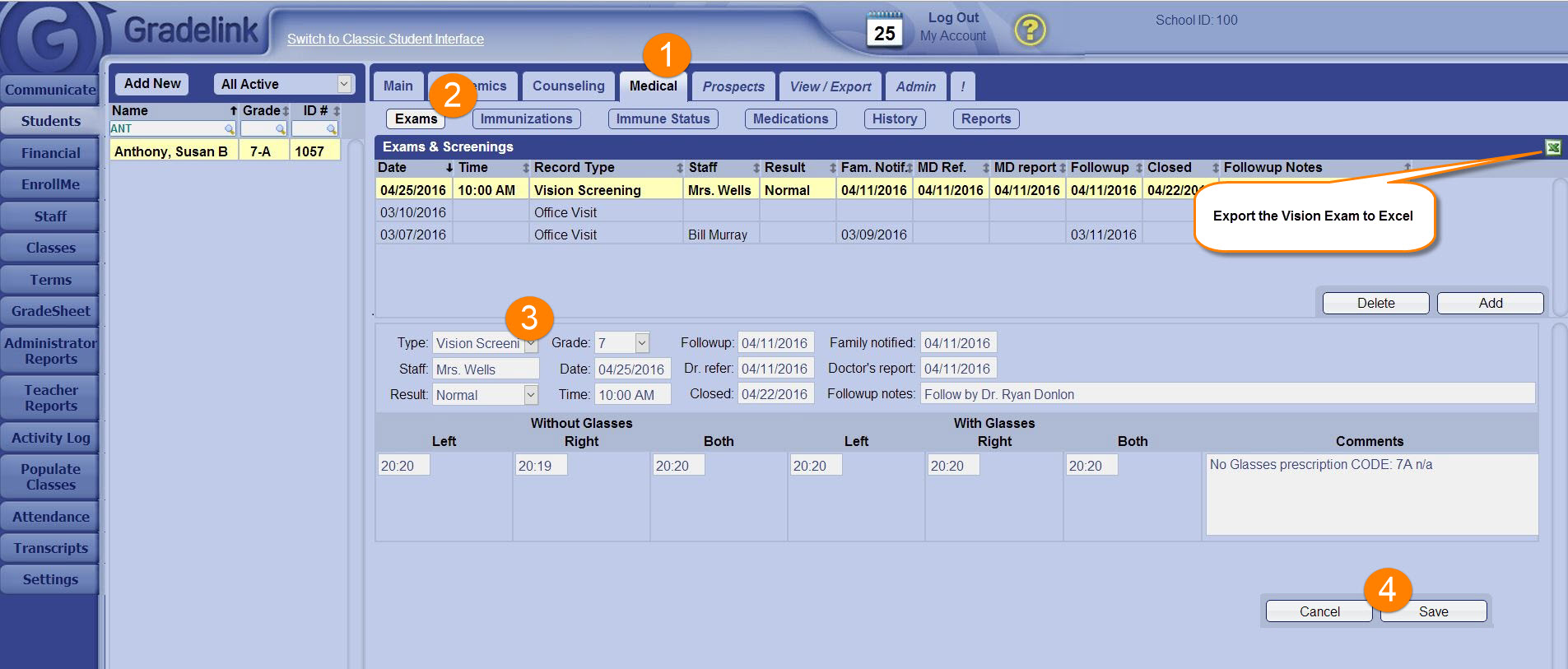Open the Medications sub-tab
Image resolution: width=1568 pixels, height=669 pixels.
[x=790, y=118]
